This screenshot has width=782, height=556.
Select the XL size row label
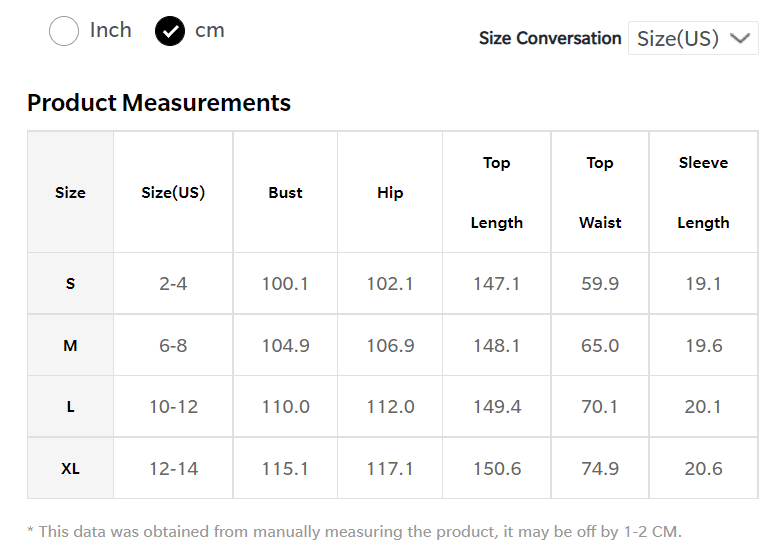click(x=70, y=469)
